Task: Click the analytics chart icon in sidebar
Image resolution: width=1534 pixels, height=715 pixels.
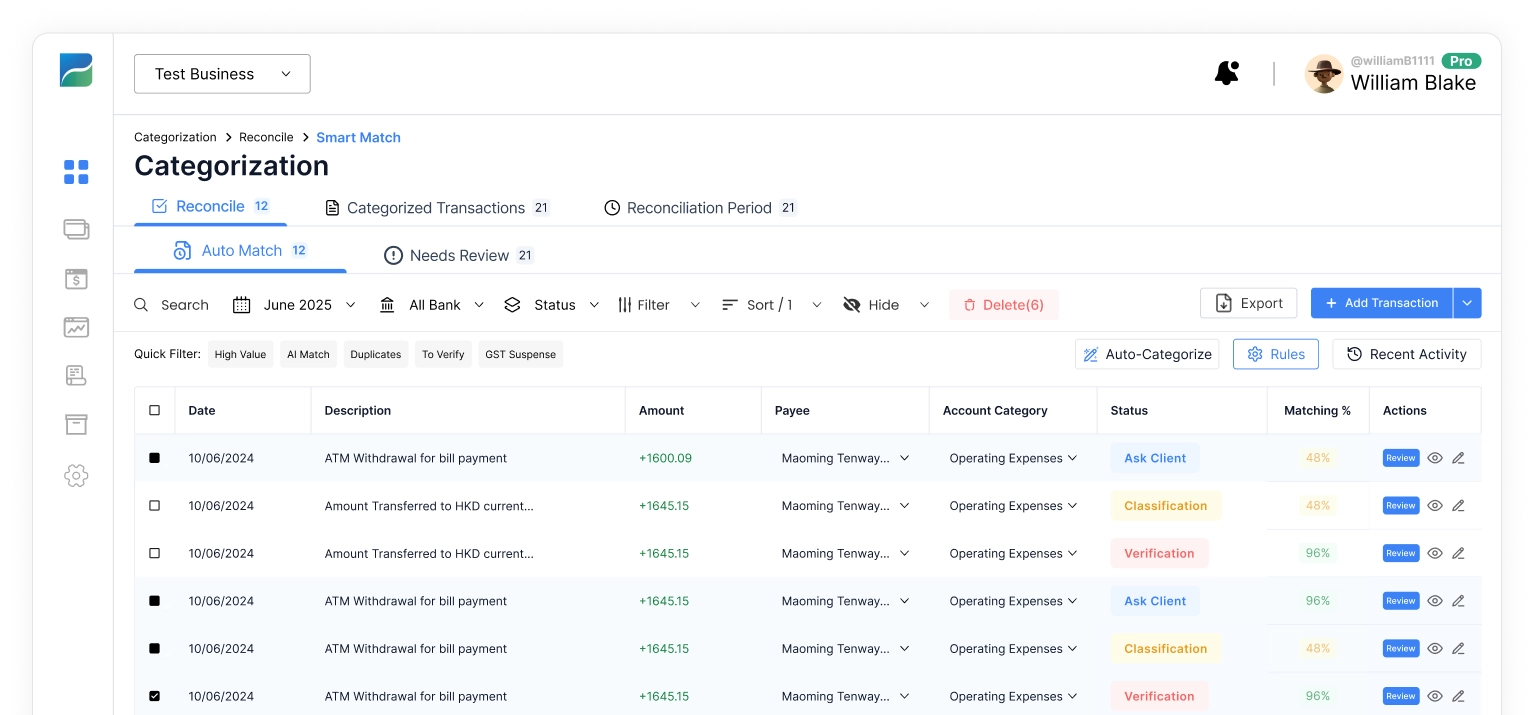Action: pyautogui.click(x=76, y=327)
